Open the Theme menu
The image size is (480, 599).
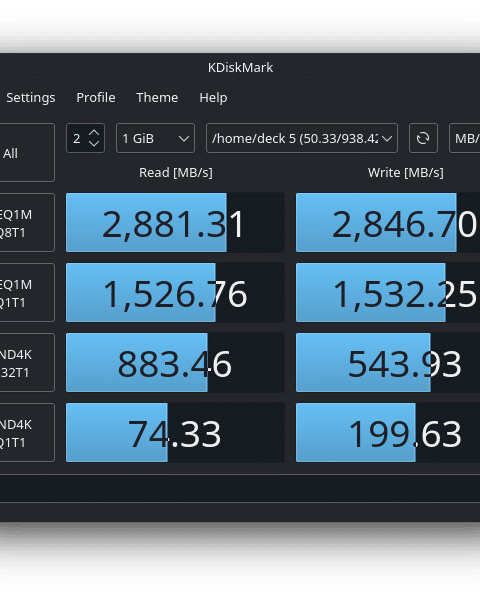(157, 98)
